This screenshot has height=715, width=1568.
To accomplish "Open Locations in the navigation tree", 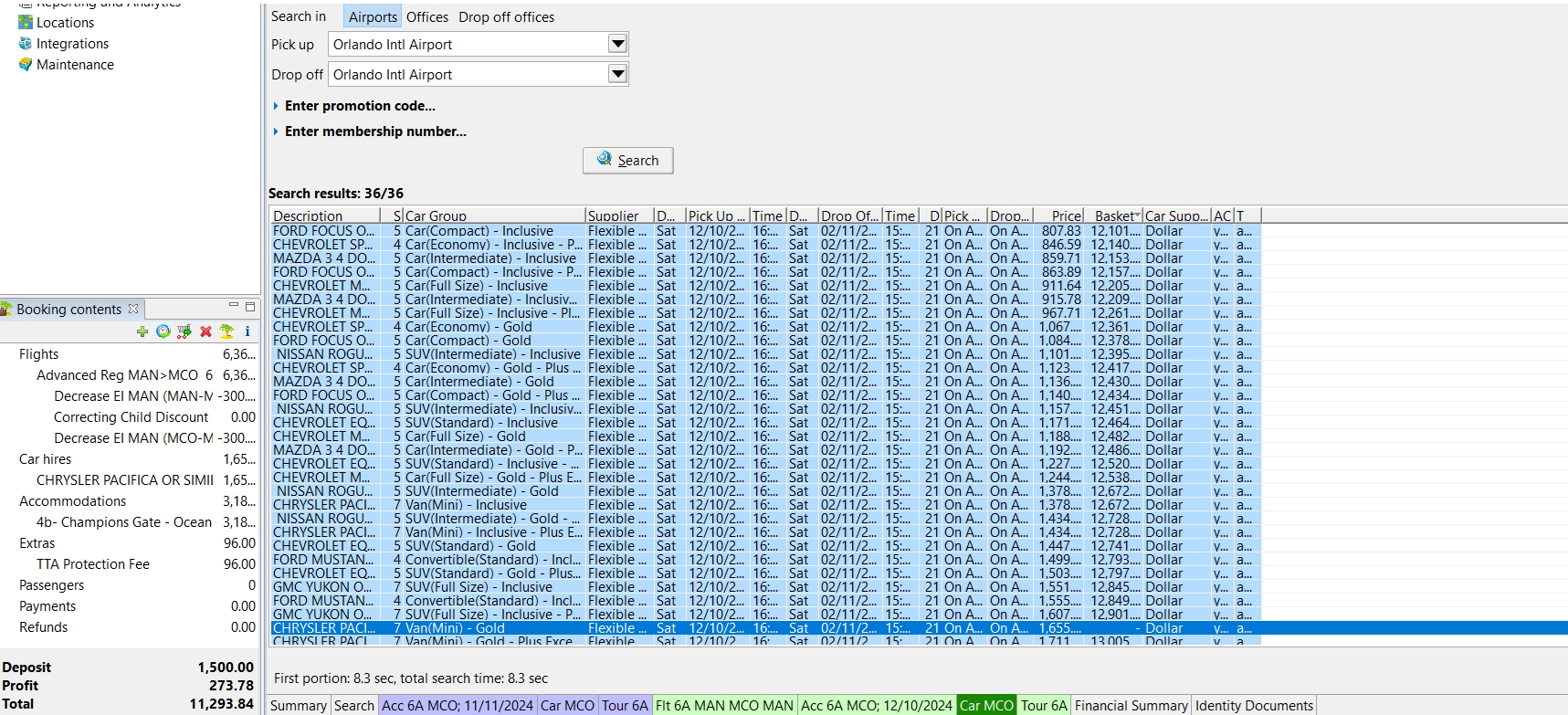I will pos(65,22).
